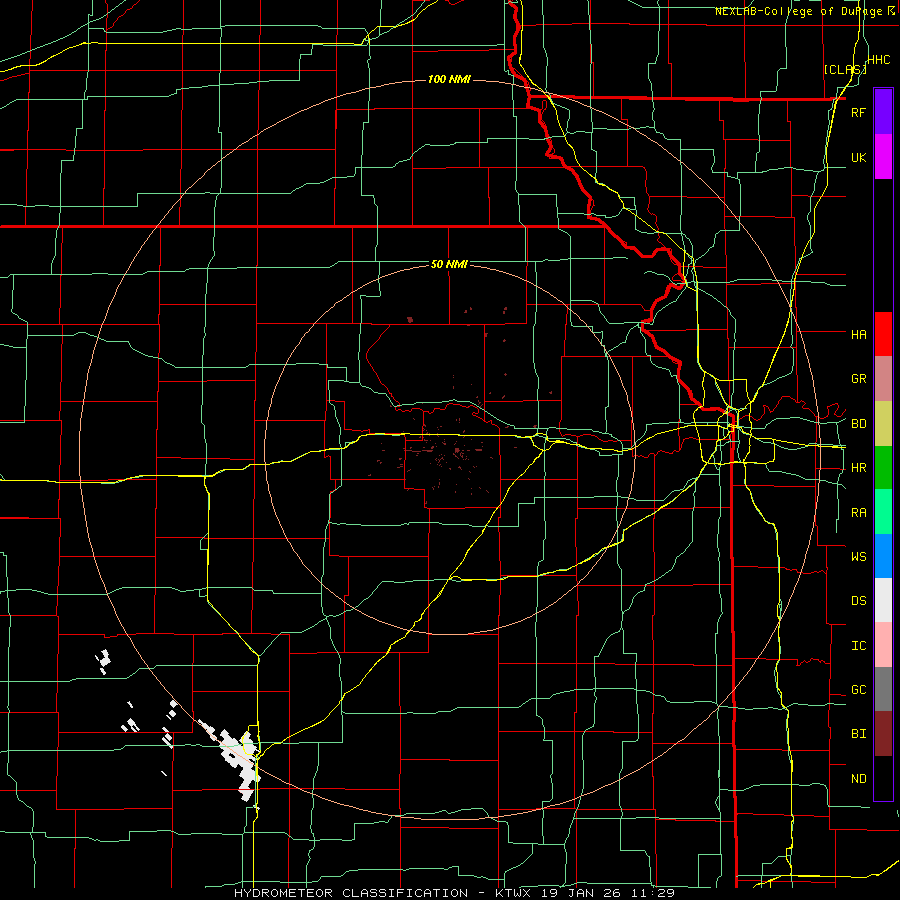Click the BD legend label
Image resolution: width=900 pixels, height=900 pixels.
tap(858, 424)
